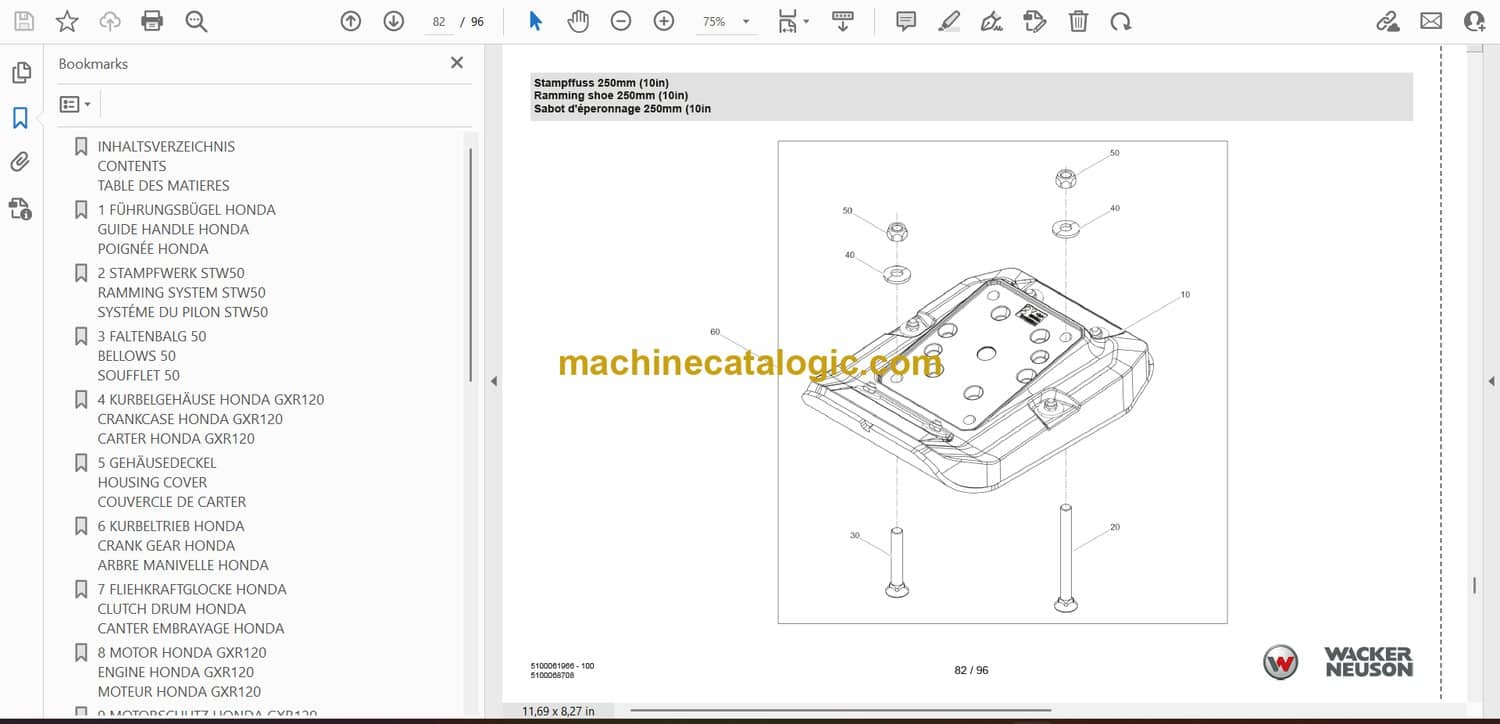
Task: Toggle the Page Thumbnails panel icon
Action: [20, 73]
